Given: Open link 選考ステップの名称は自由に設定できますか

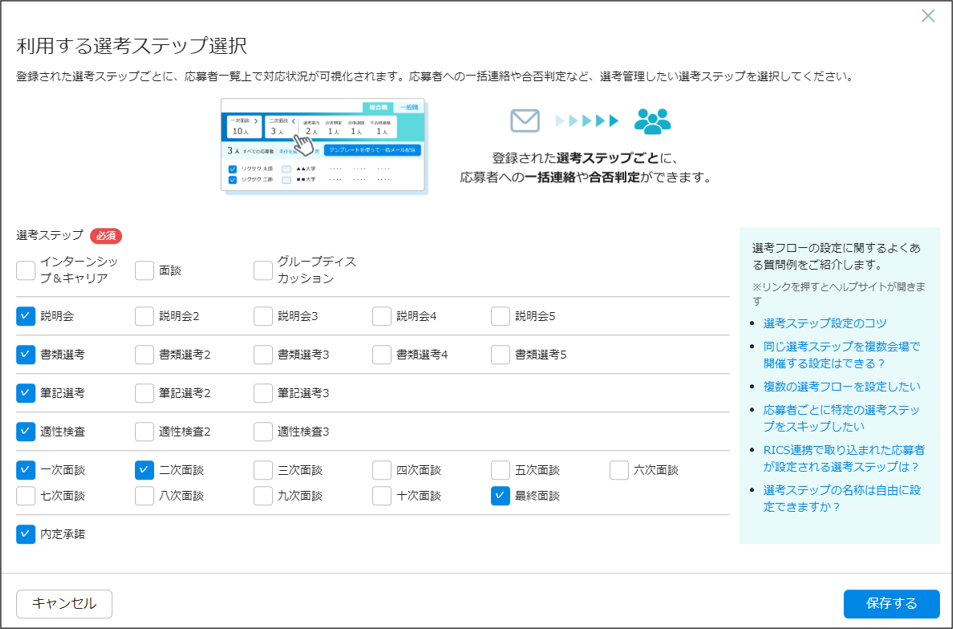Looking at the screenshot, I should (x=842, y=498).
